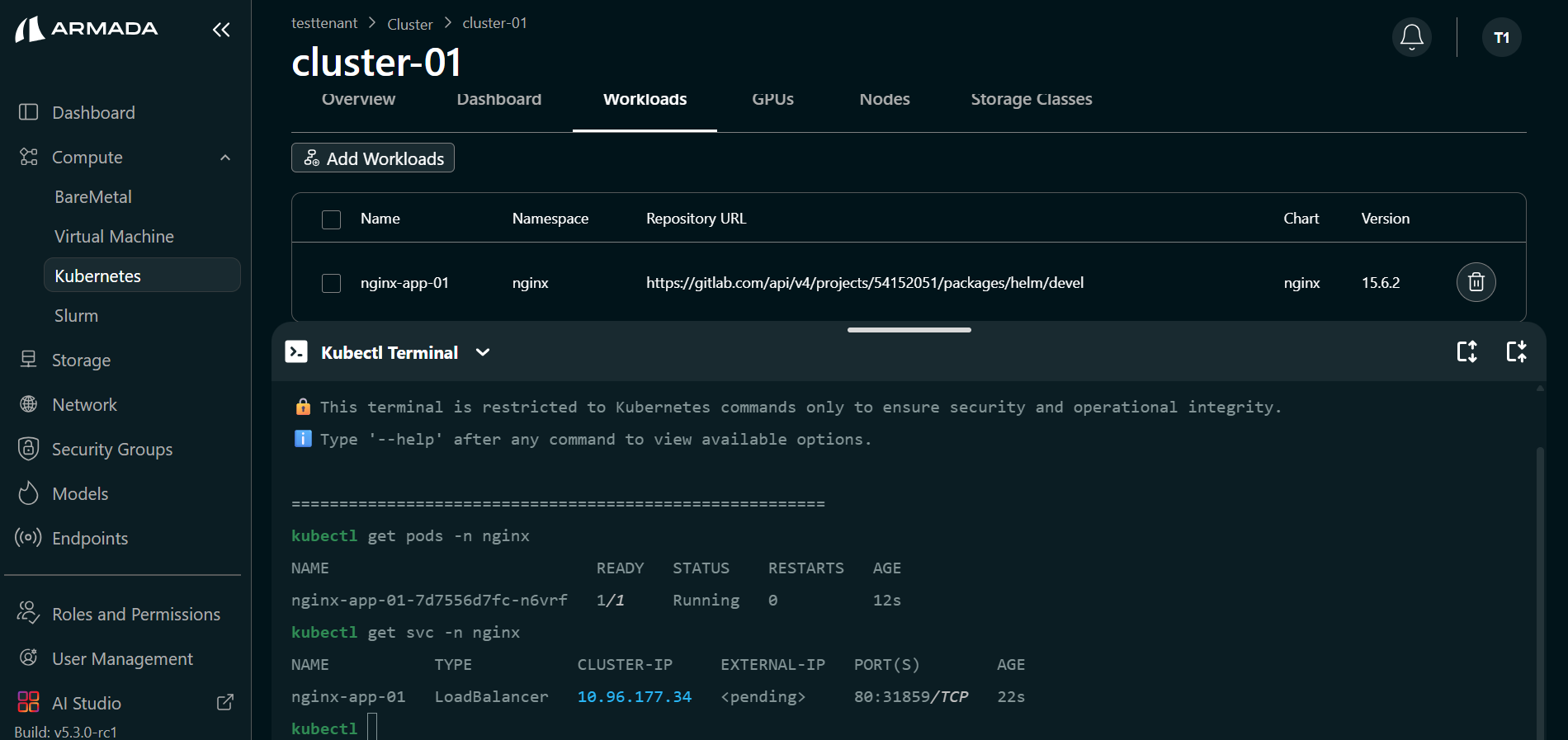Open the T1 user avatar menu
The height and width of the screenshot is (740, 1568).
(x=1502, y=37)
